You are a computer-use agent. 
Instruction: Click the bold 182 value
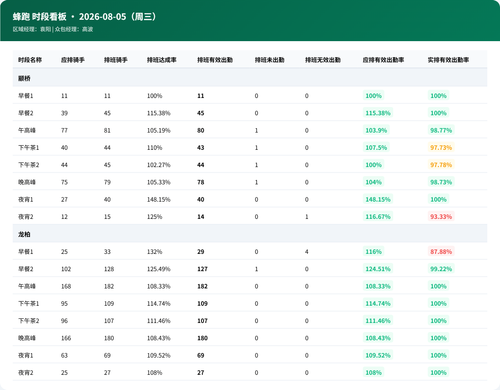[202, 286]
